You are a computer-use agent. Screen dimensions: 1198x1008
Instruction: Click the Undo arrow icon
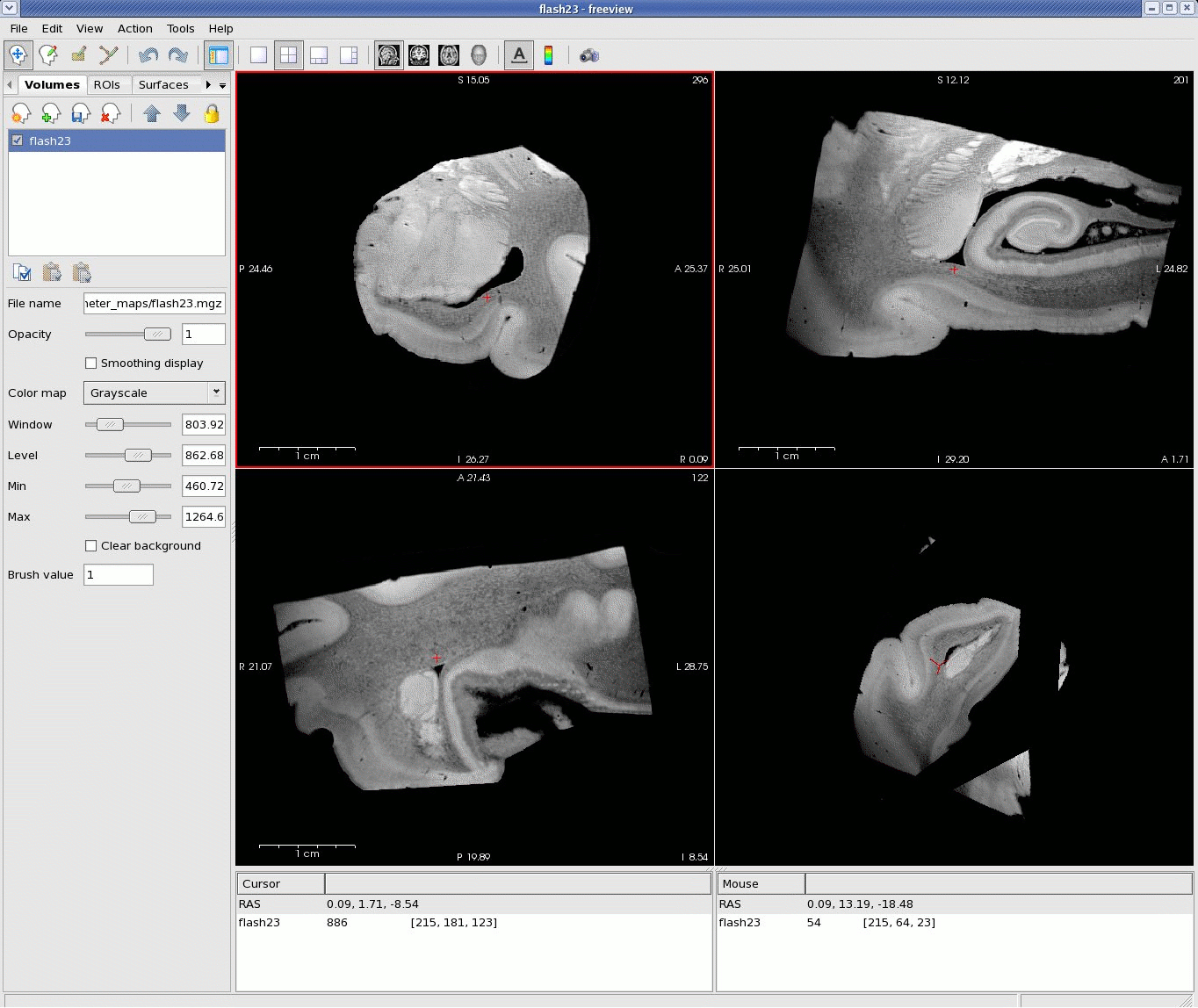click(x=148, y=55)
